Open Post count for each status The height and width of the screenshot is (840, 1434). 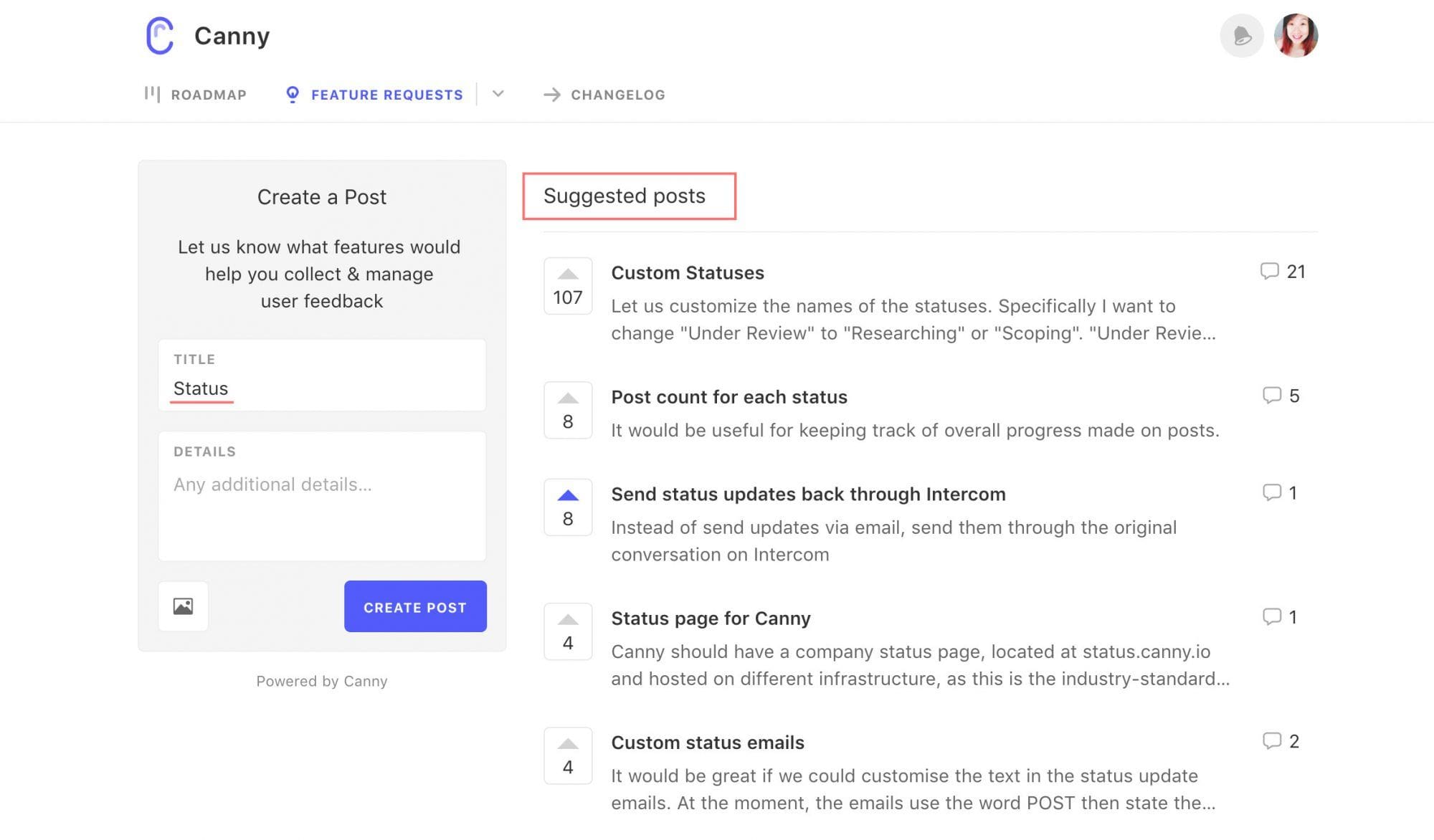click(x=729, y=397)
